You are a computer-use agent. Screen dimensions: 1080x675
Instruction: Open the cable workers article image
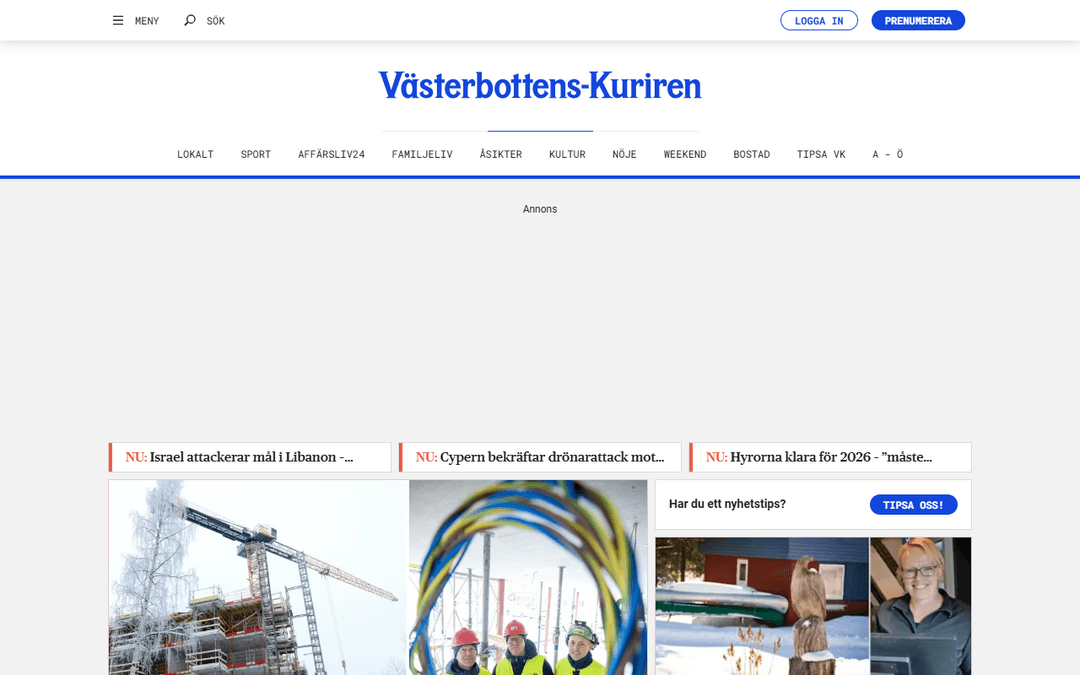528,577
